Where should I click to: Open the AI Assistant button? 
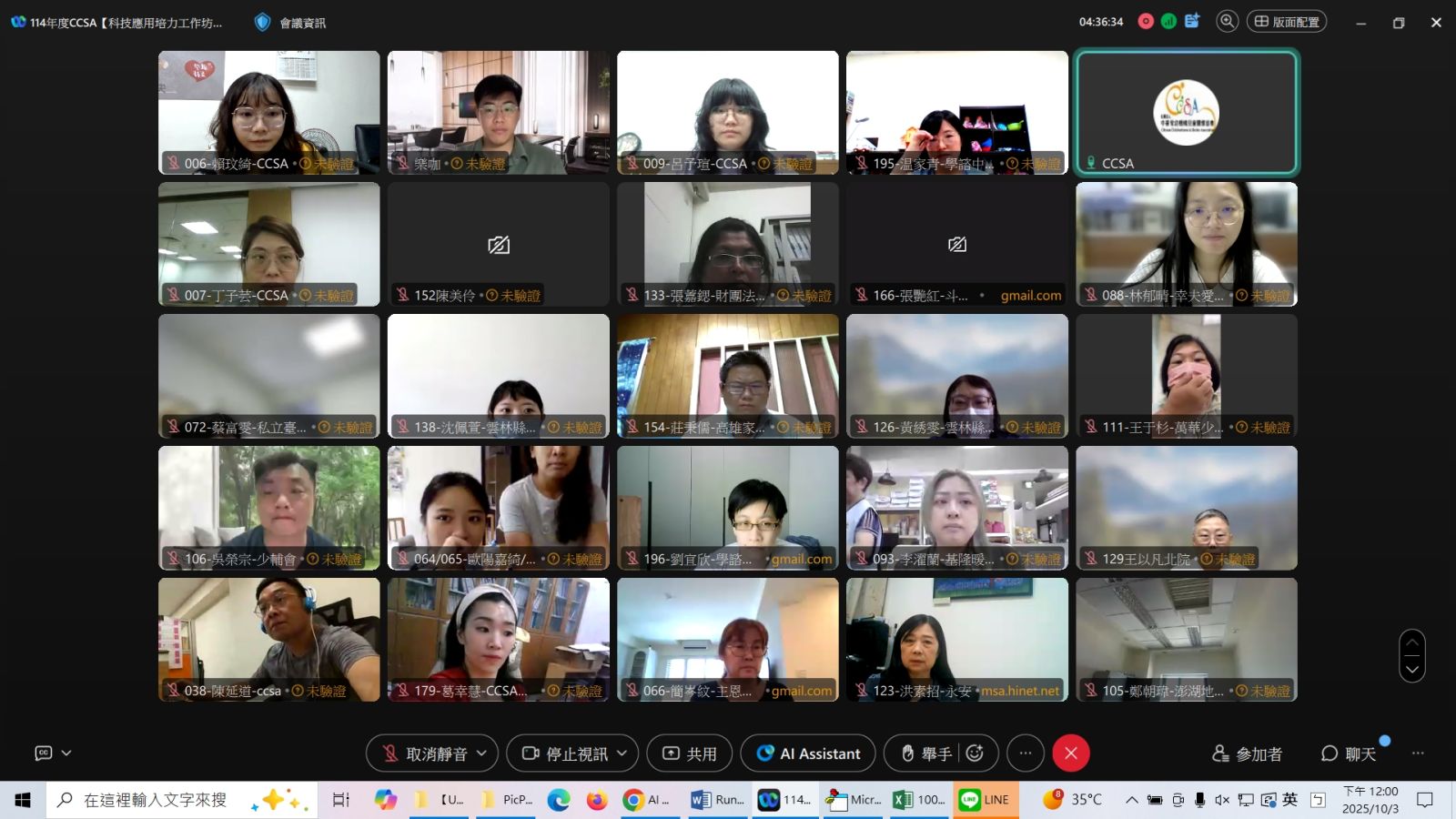click(808, 753)
